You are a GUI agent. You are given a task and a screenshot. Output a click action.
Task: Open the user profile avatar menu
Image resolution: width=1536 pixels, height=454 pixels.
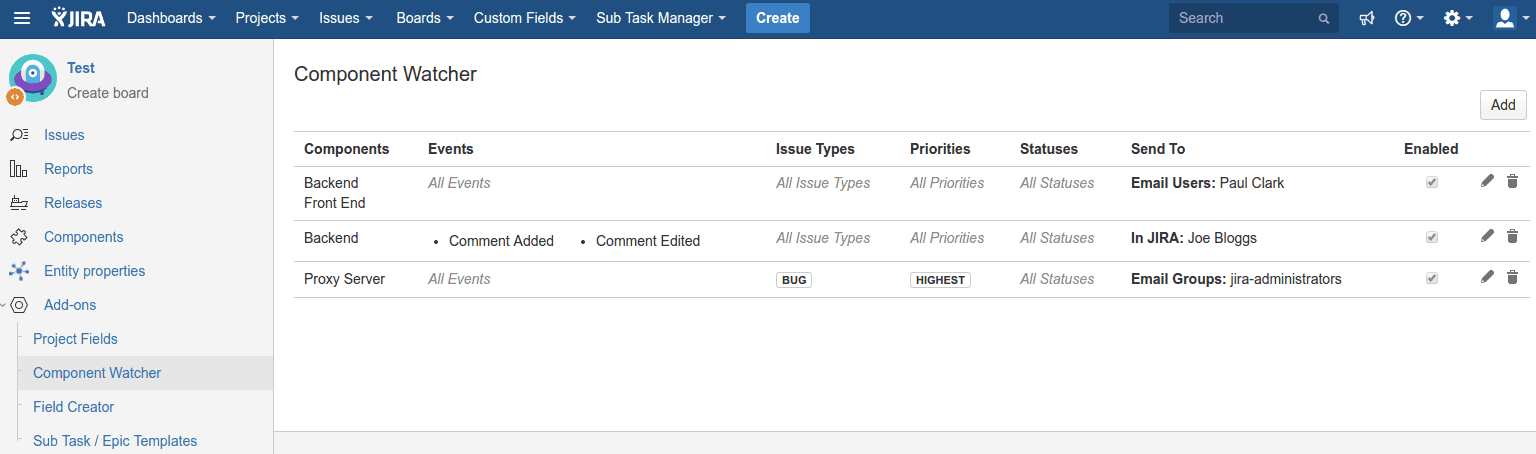(x=1510, y=18)
